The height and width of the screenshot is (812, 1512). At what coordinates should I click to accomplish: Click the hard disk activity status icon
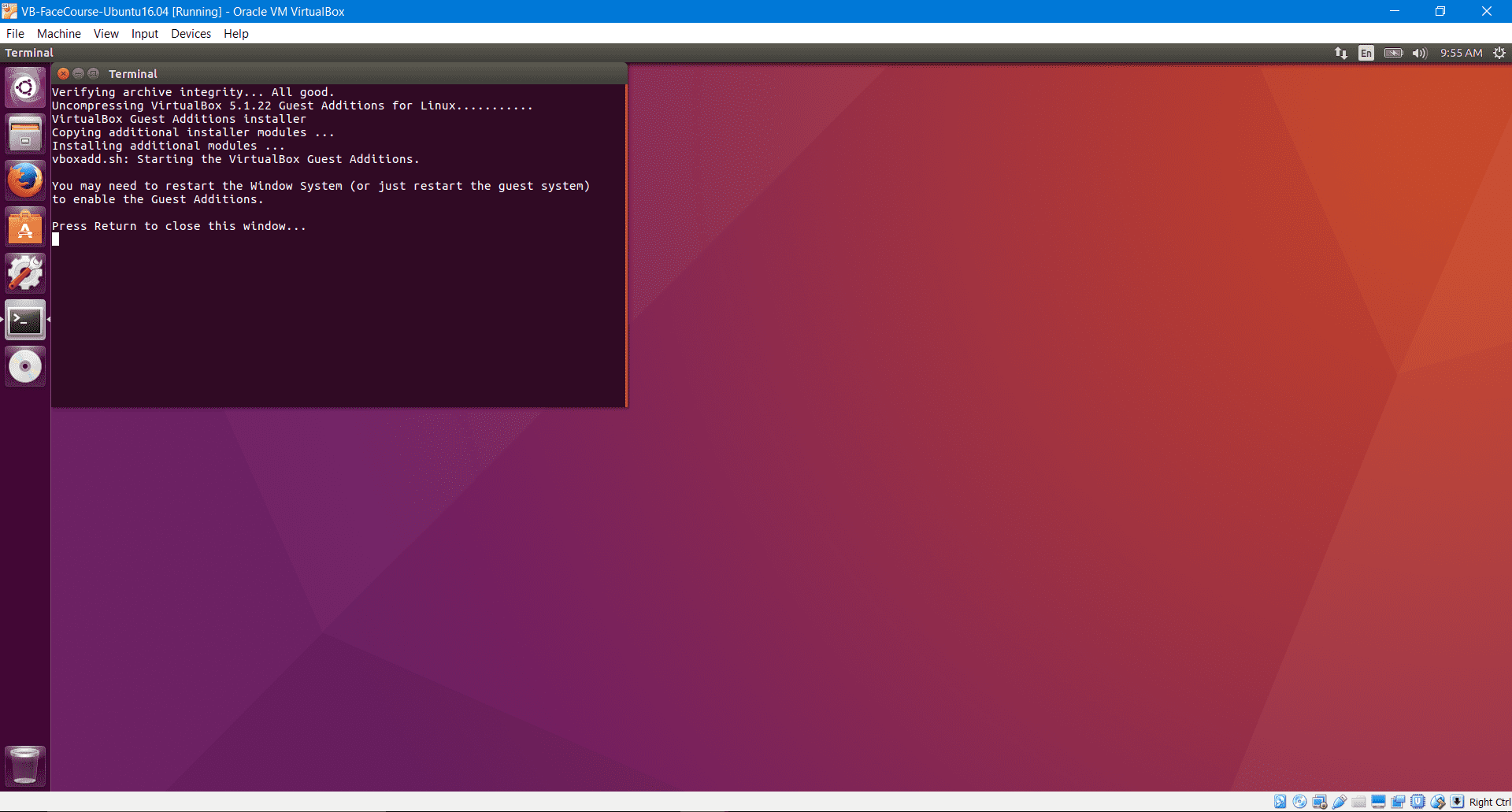pyautogui.click(x=1280, y=802)
